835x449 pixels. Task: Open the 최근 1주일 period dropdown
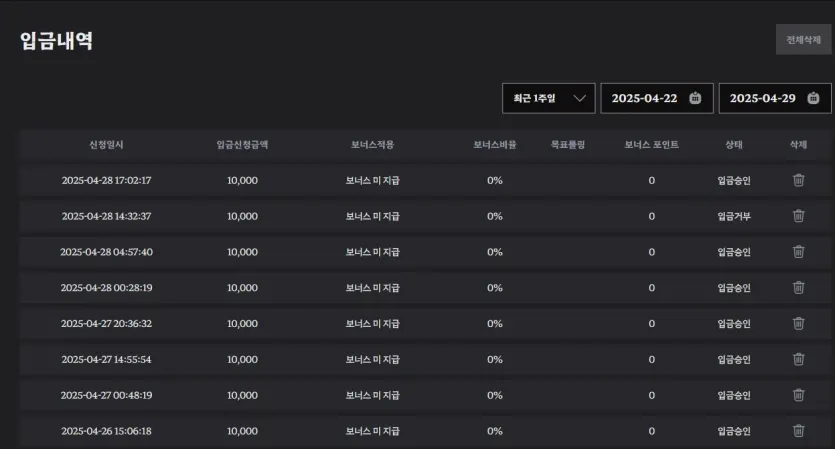click(x=549, y=98)
